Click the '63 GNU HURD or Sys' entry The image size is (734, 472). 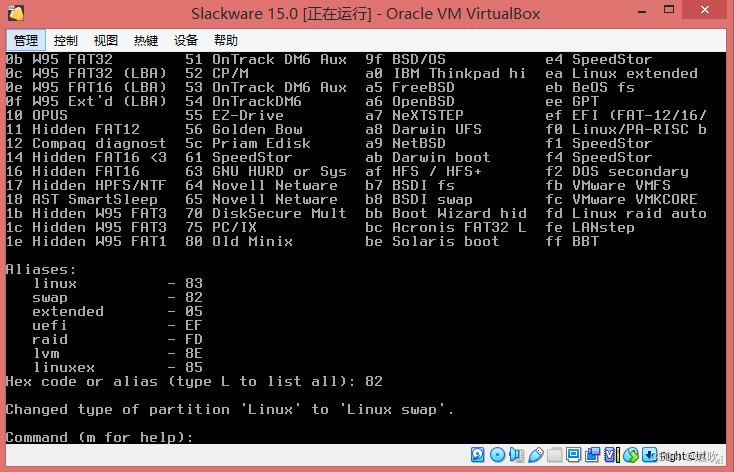[266, 171]
